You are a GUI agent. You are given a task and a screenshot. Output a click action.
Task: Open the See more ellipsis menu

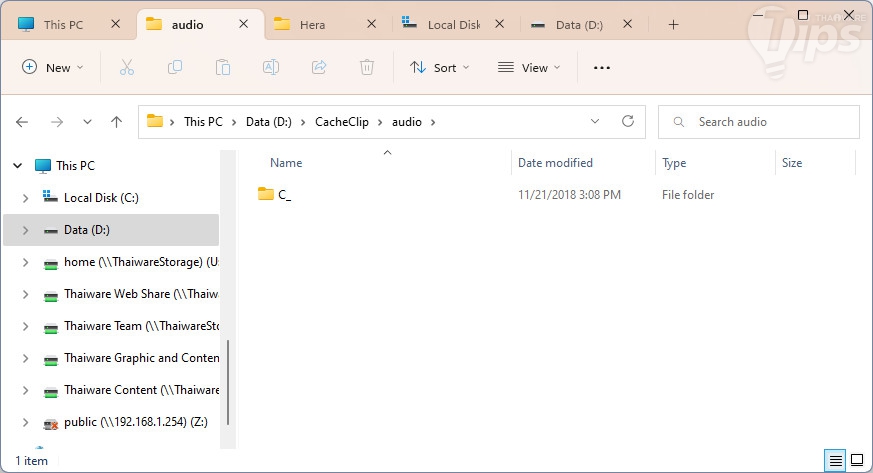[602, 68]
